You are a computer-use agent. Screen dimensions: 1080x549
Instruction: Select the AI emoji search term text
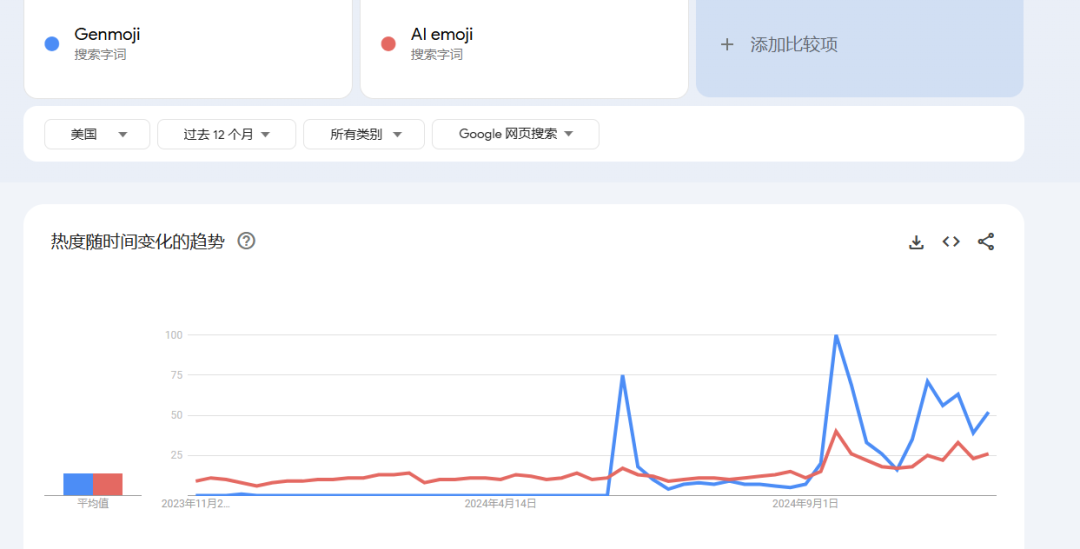[441, 35]
